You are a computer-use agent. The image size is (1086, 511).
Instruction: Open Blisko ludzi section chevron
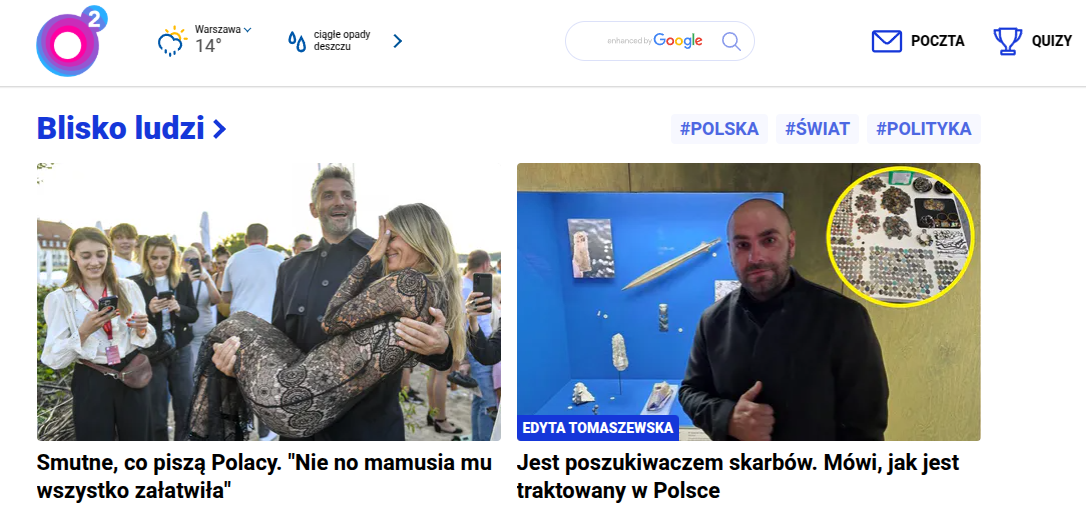pyautogui.click(x=220, y=129)
